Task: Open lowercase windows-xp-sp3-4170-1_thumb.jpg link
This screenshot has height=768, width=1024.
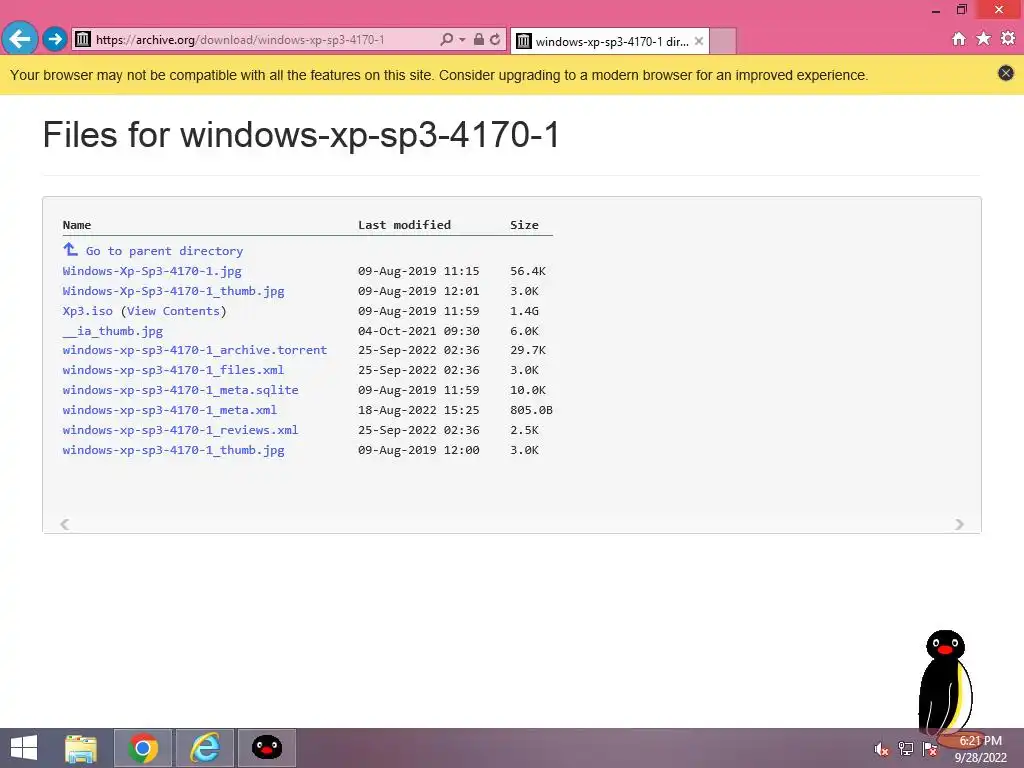Action: pos(174,450)
